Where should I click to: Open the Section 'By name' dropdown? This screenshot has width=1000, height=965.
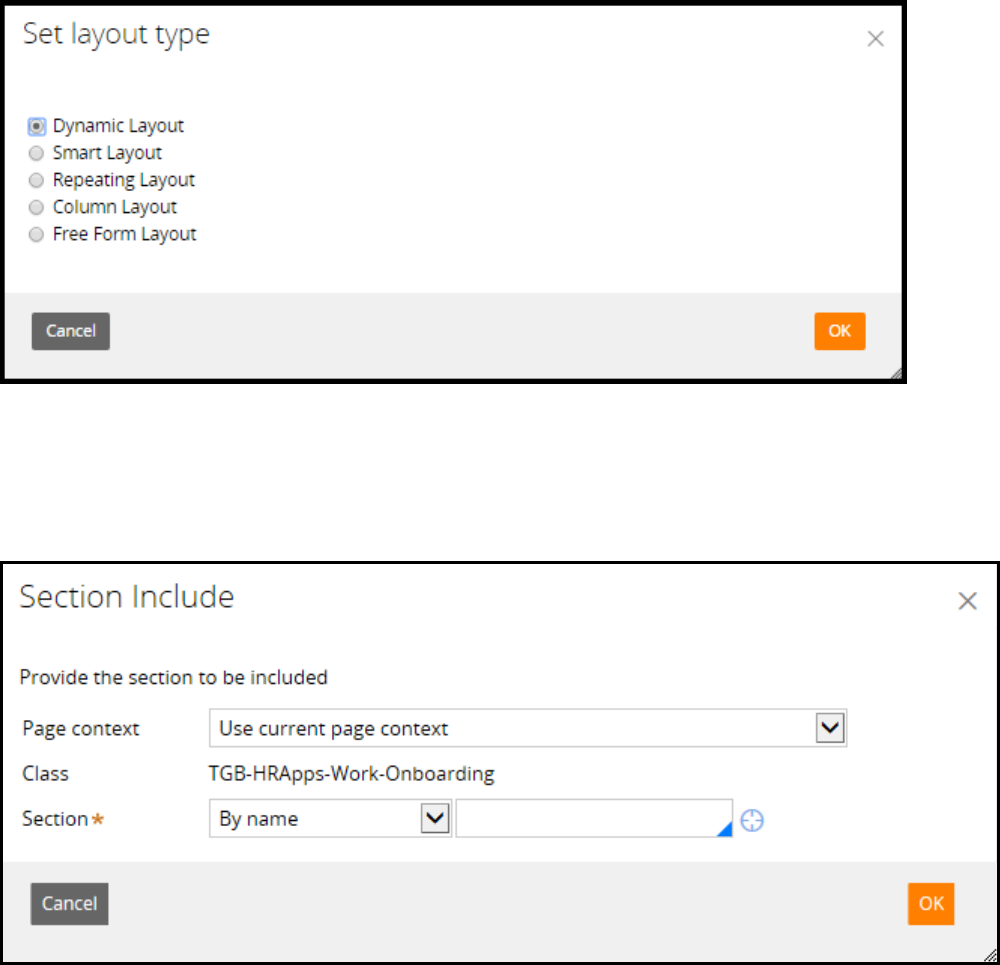click(x=434, y=818)
